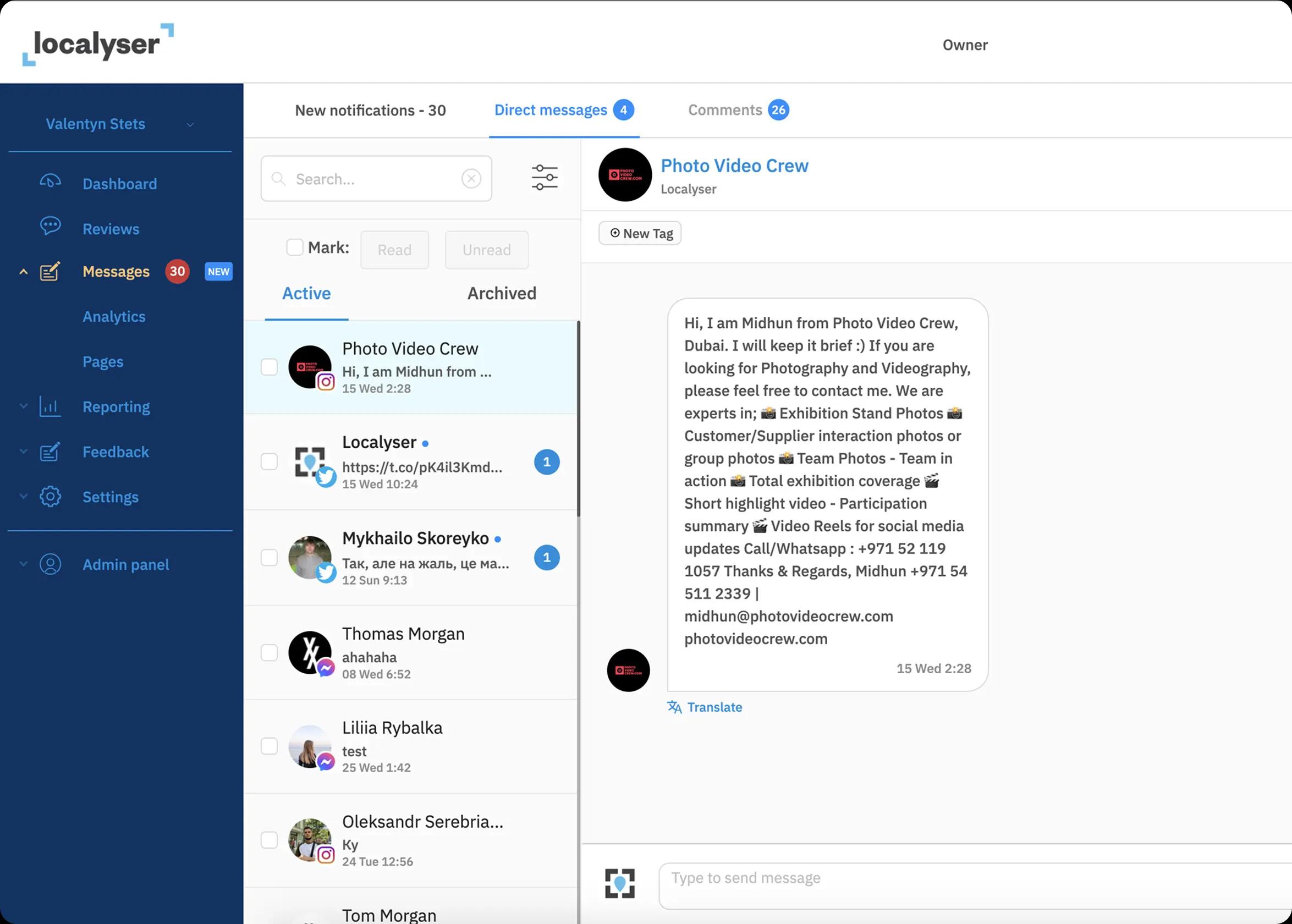Click the Translate language icon
The image size is (1292, 924).
tap(674, 707)
